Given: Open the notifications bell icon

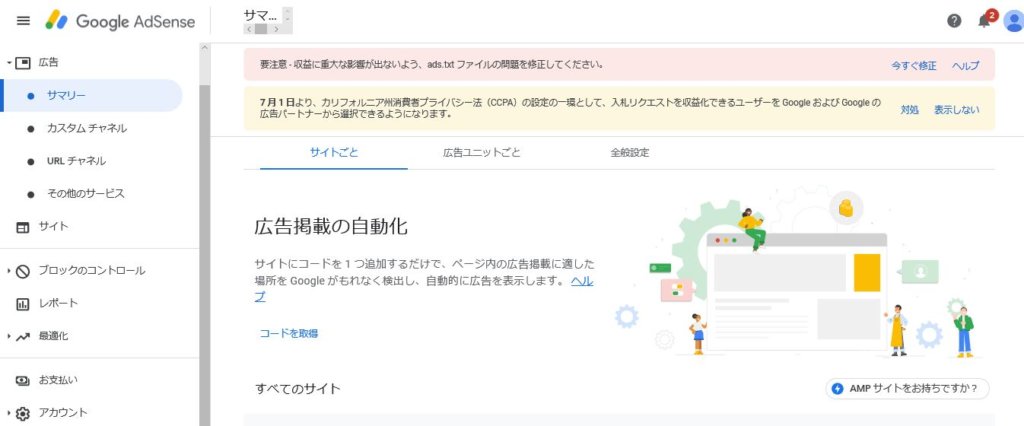Looking at the screenshot, I should coord(985,21).
